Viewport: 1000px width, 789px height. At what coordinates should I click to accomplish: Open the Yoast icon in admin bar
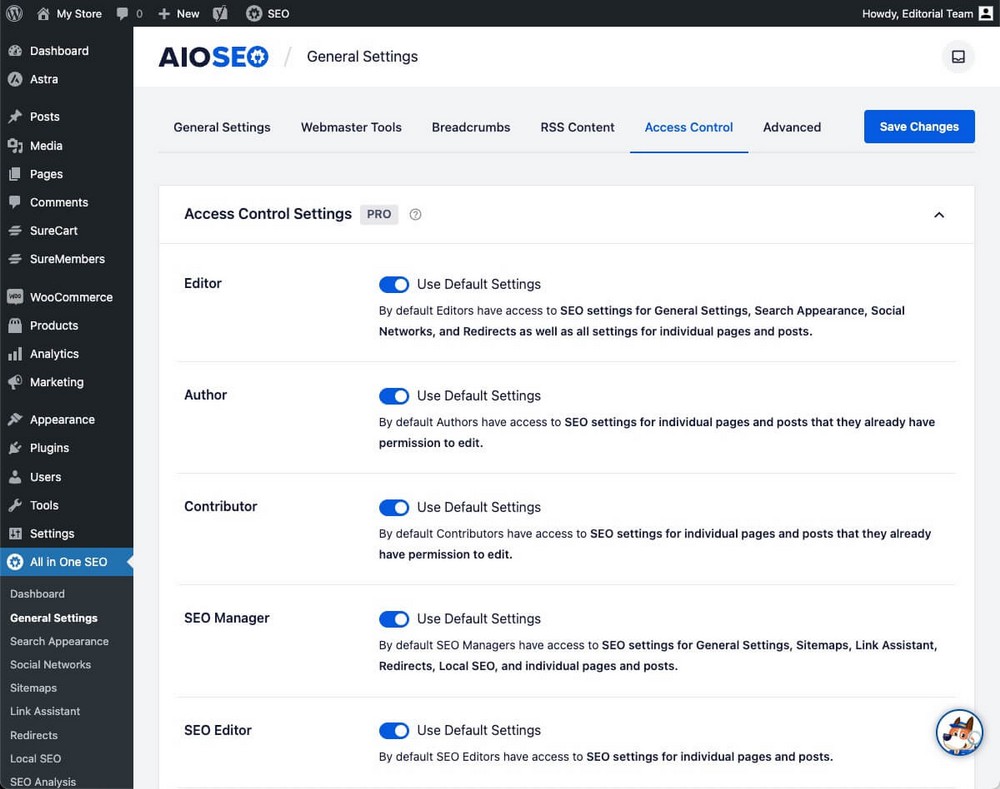point(220,13)
